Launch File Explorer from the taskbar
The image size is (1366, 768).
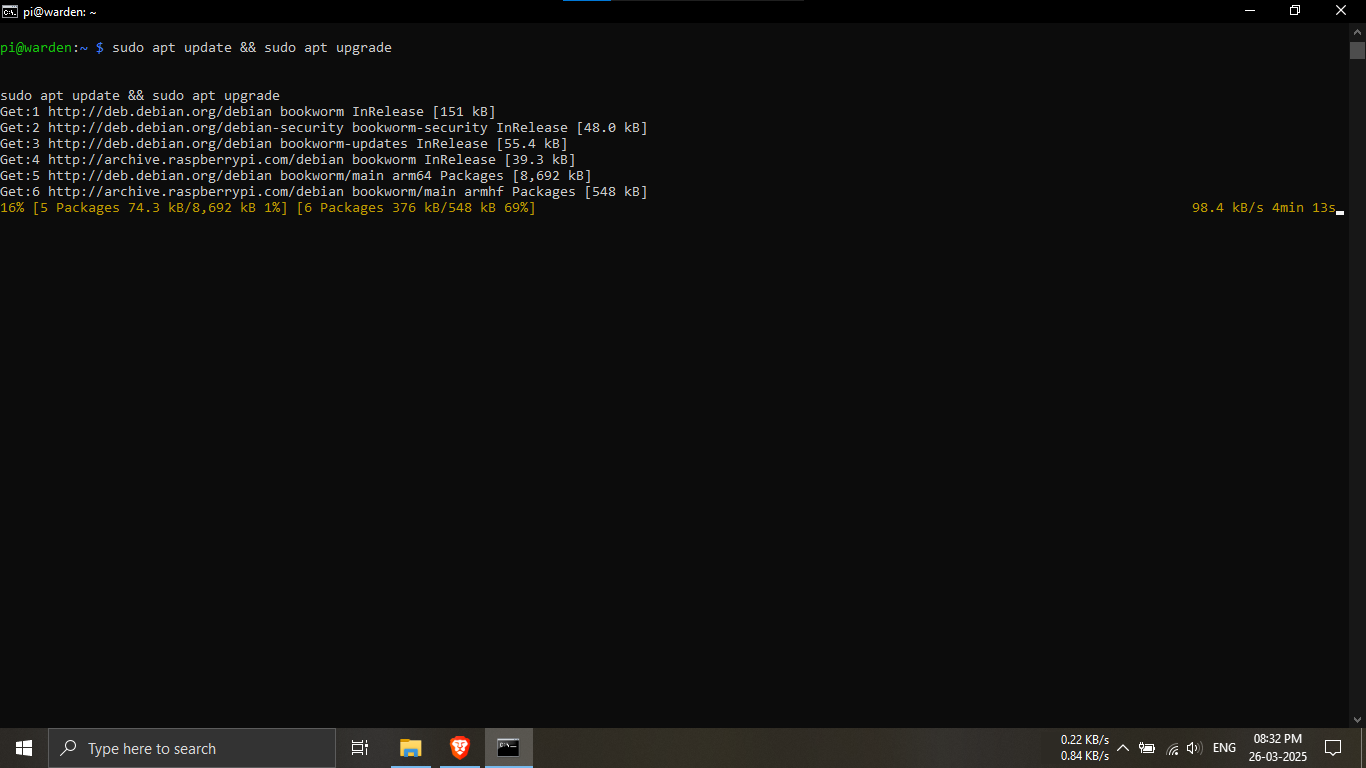[x=411, y=748]
